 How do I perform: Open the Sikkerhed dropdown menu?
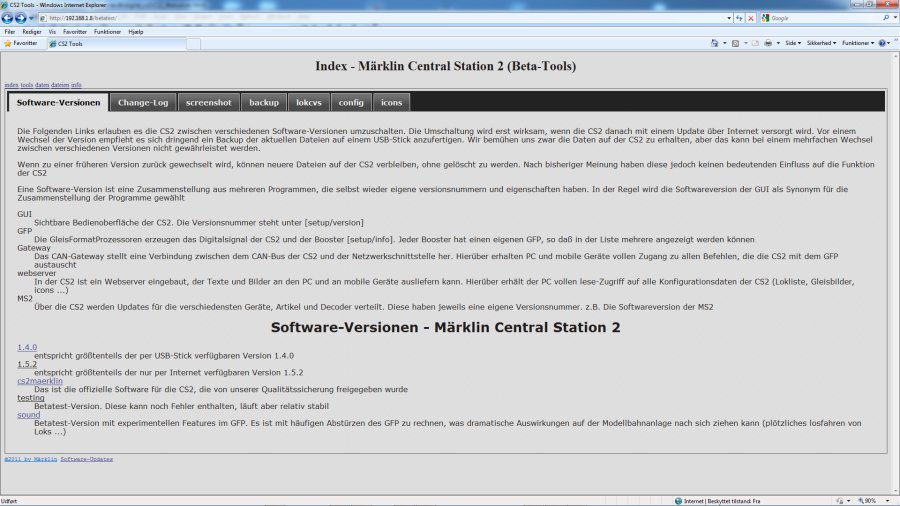coord(821,43)
